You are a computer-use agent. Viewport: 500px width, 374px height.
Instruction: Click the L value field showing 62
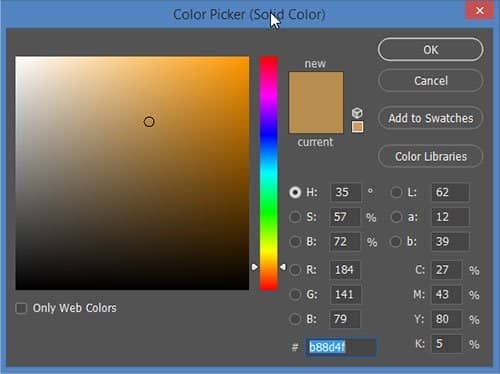pyautogui.click(x=450, y=192)
